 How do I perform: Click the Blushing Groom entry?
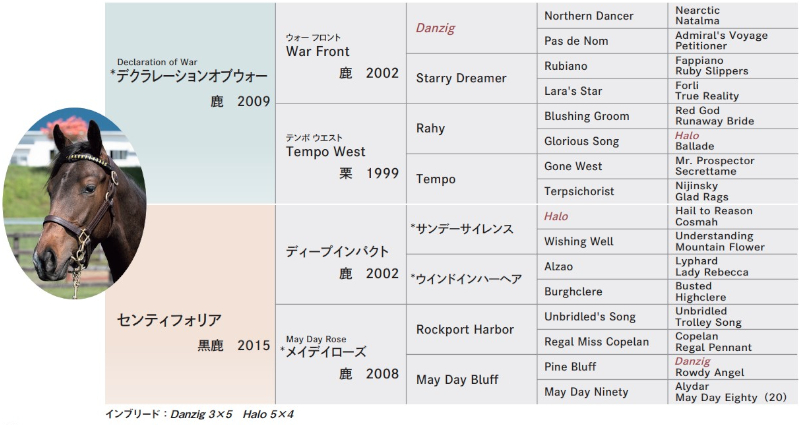click(602, 116)
